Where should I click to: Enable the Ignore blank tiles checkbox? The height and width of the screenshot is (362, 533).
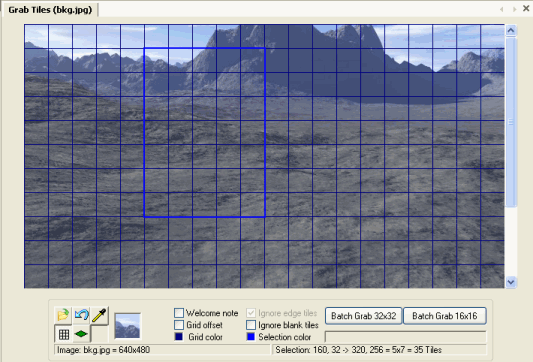pos(251,325)
